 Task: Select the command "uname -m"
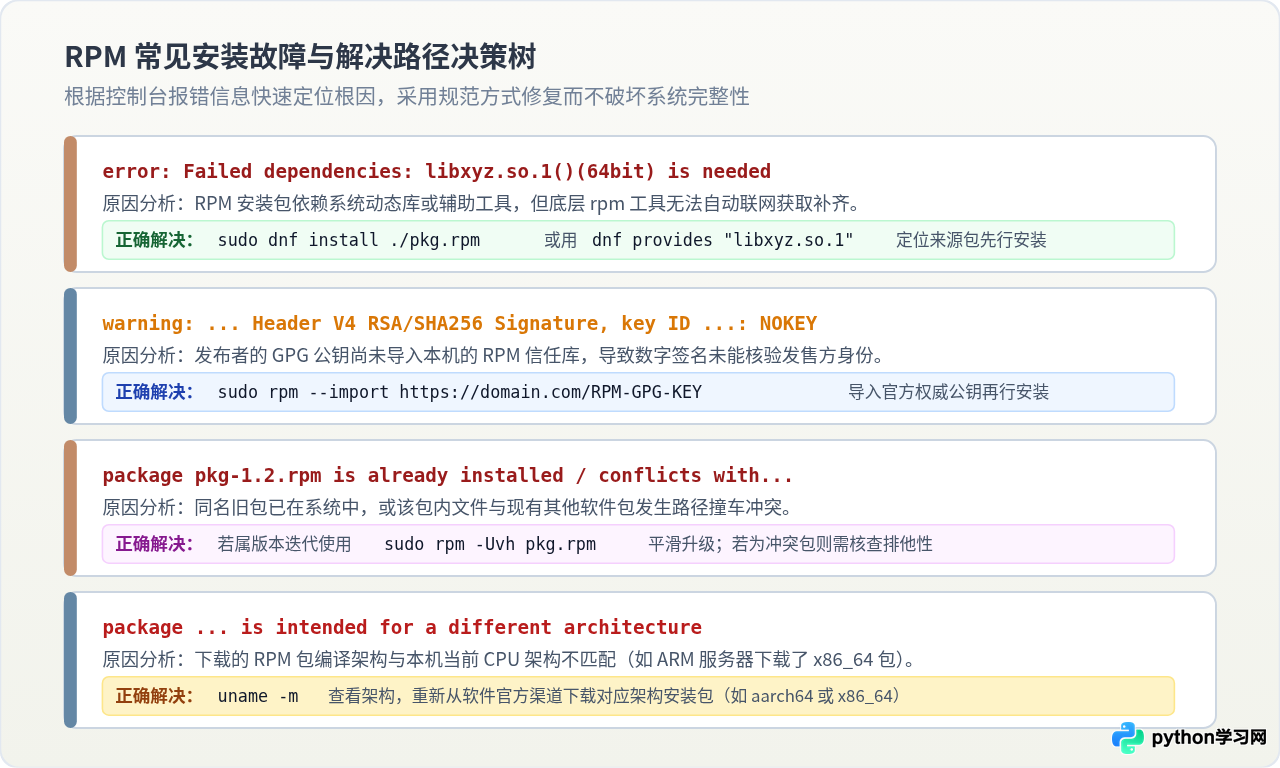(258, 696)
